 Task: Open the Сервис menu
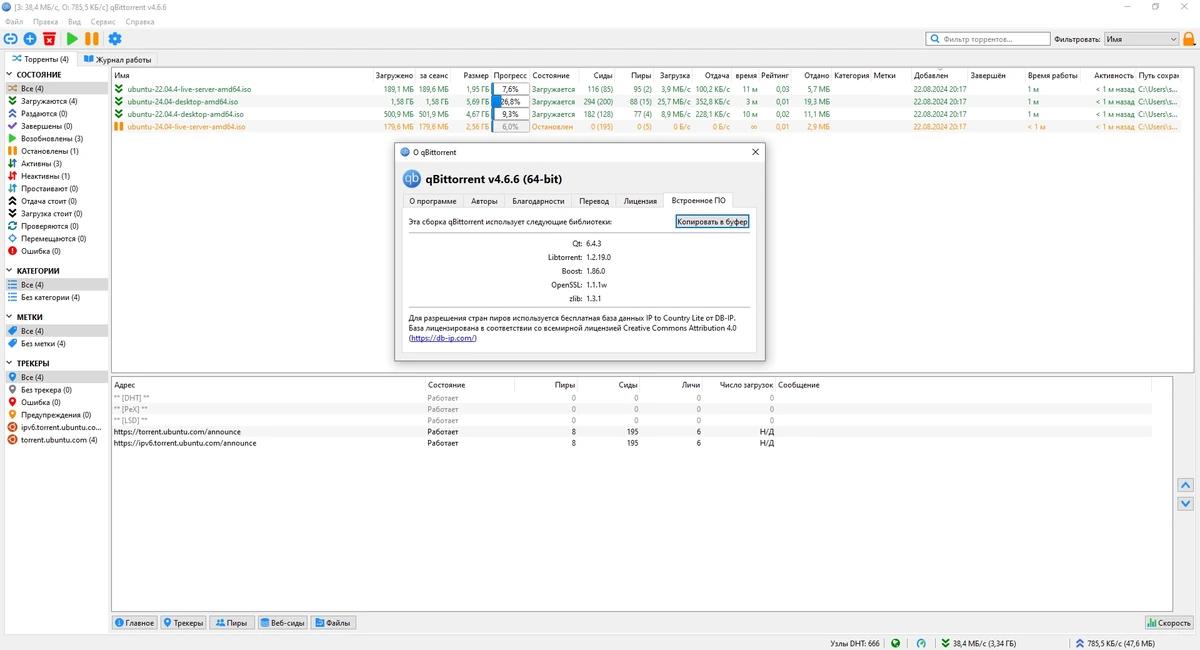[x=103, y=21]
